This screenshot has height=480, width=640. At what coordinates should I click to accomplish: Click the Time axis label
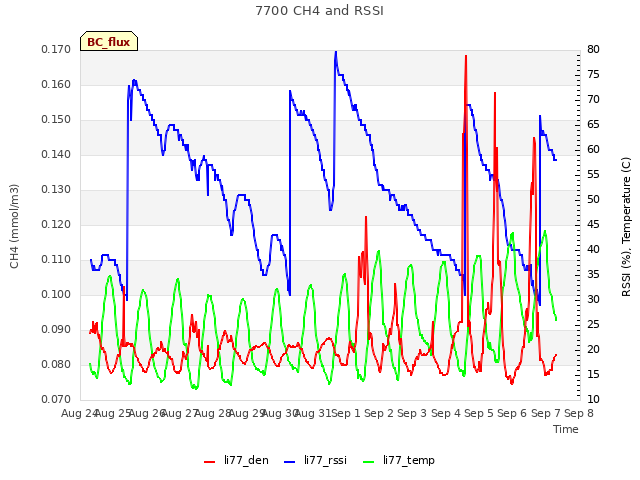566,429
